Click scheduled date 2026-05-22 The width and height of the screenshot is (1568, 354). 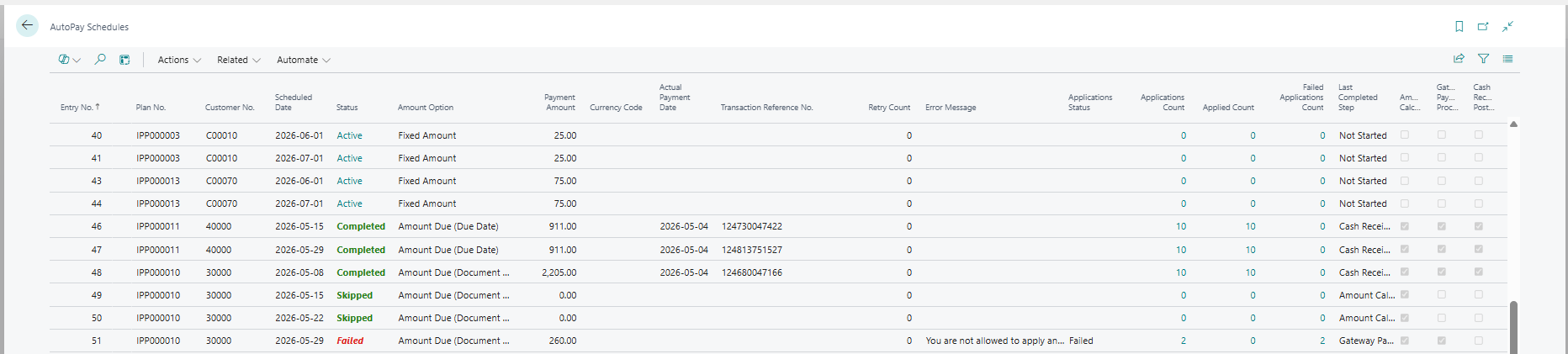click(x=299, y=318)
